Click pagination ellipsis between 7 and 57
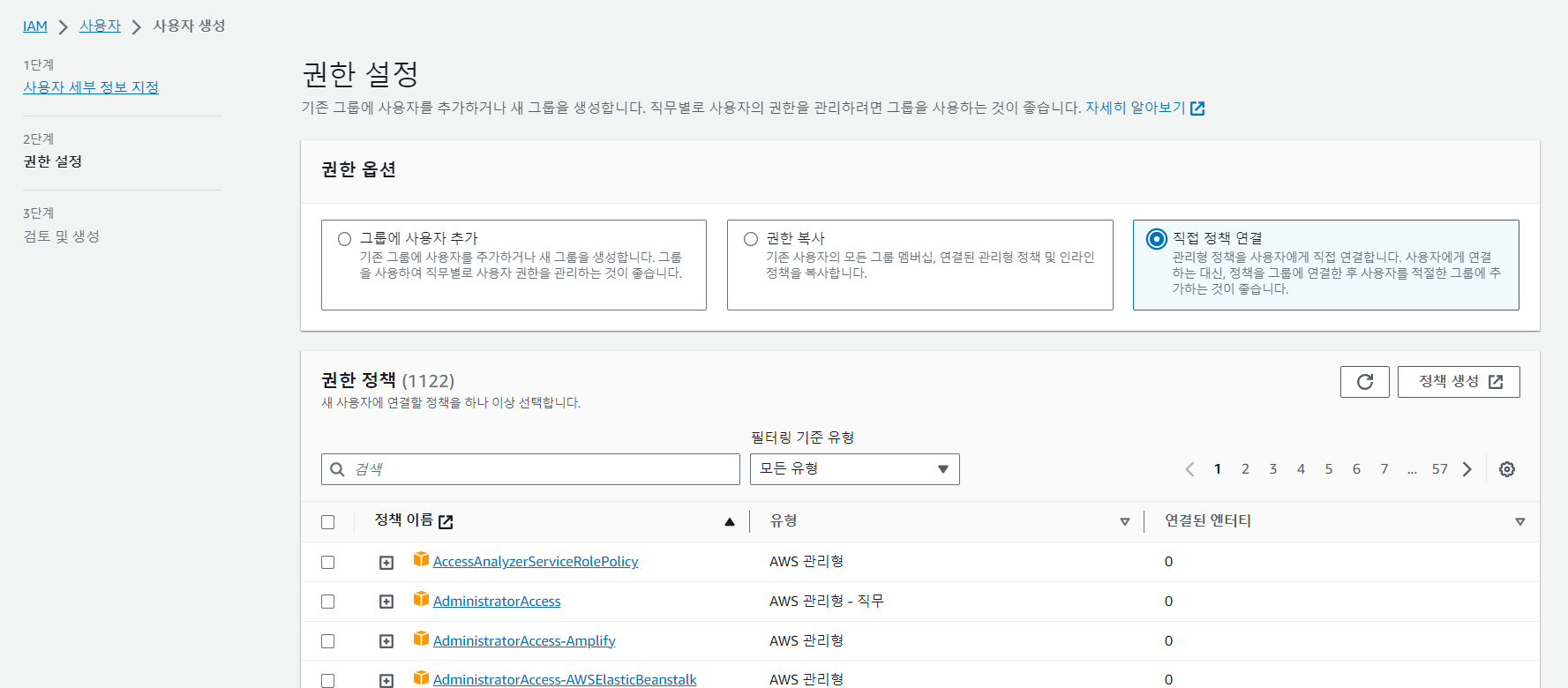1568x688 pixels. click(x=1412, y=469)
